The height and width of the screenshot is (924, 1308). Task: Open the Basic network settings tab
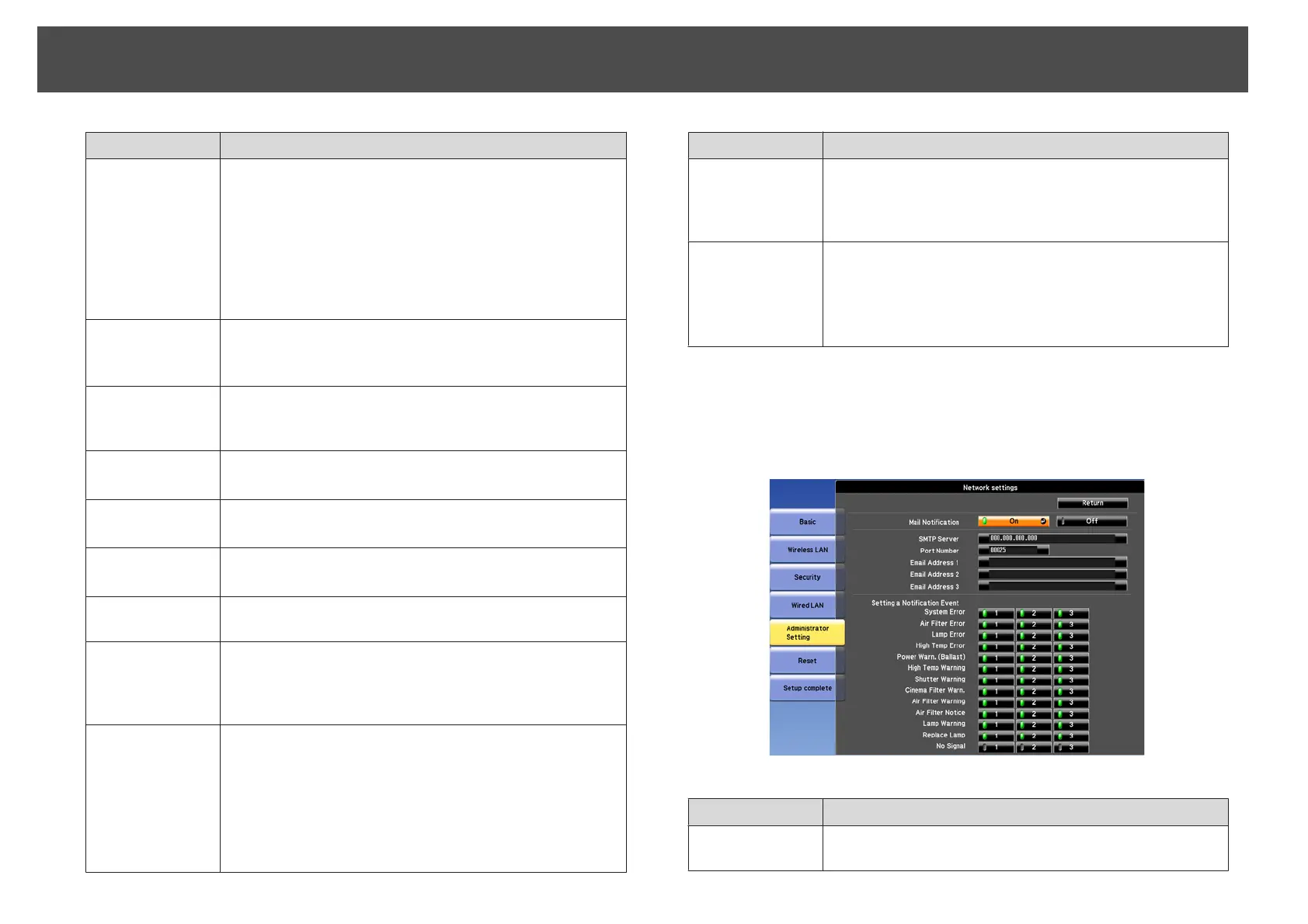pyautogui.click(x=807, y=522)
